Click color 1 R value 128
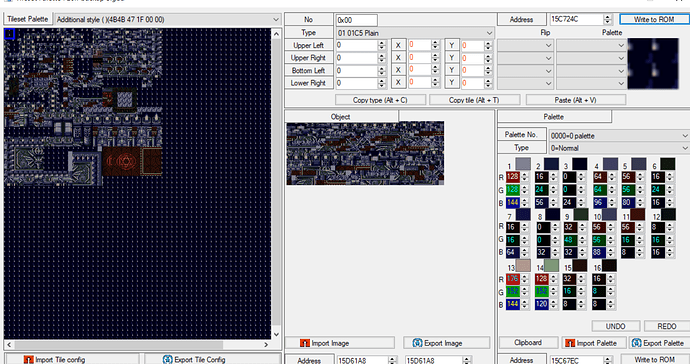Image resolution: width=690 pixels, height=364 pixels. pyautogui.click(x=513, y=177)
